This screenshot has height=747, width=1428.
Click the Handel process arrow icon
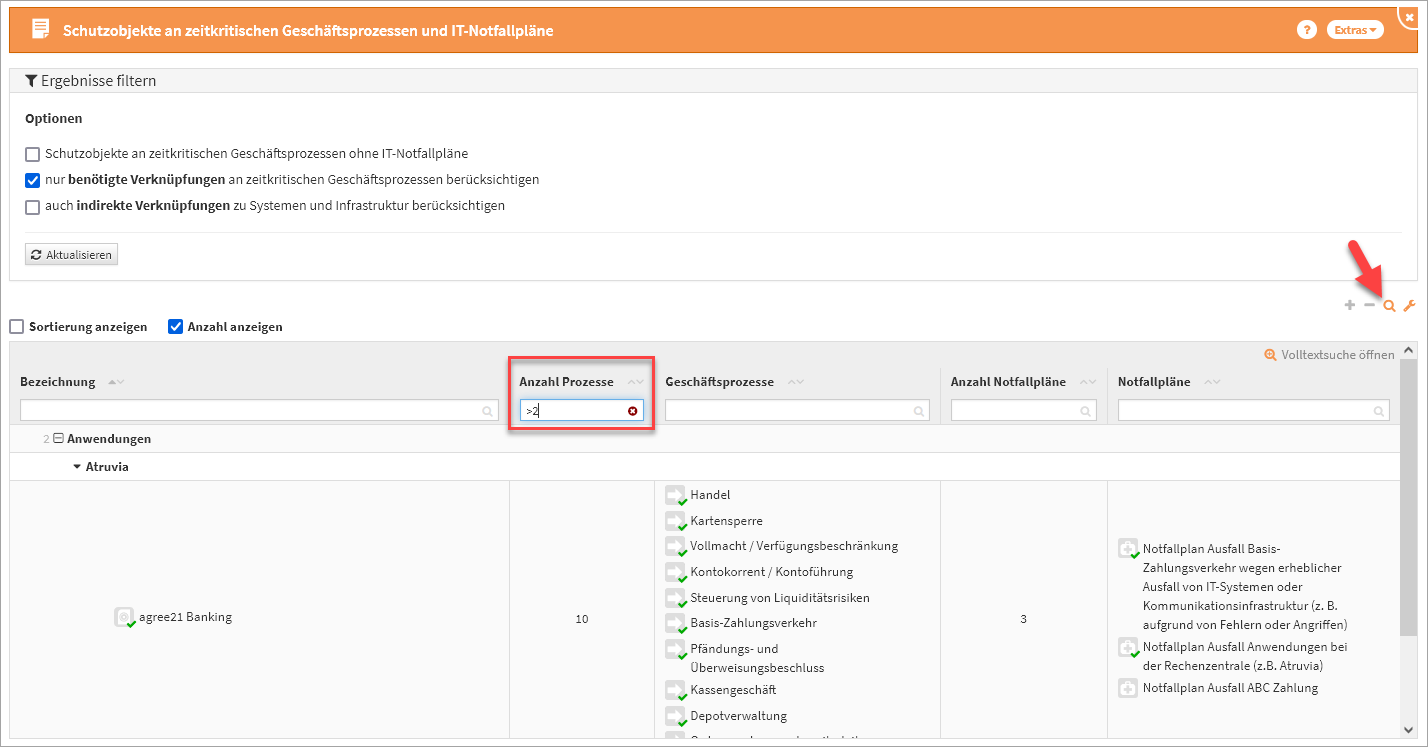point(675,495)
